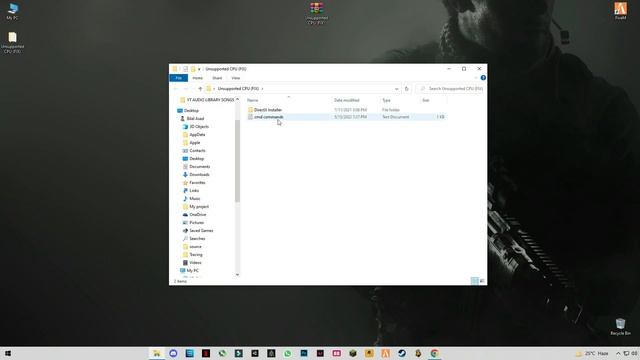Open Discord from the taskbar
Image resolution: width=640 pixels, height=360 pixels.
point(173,353)
